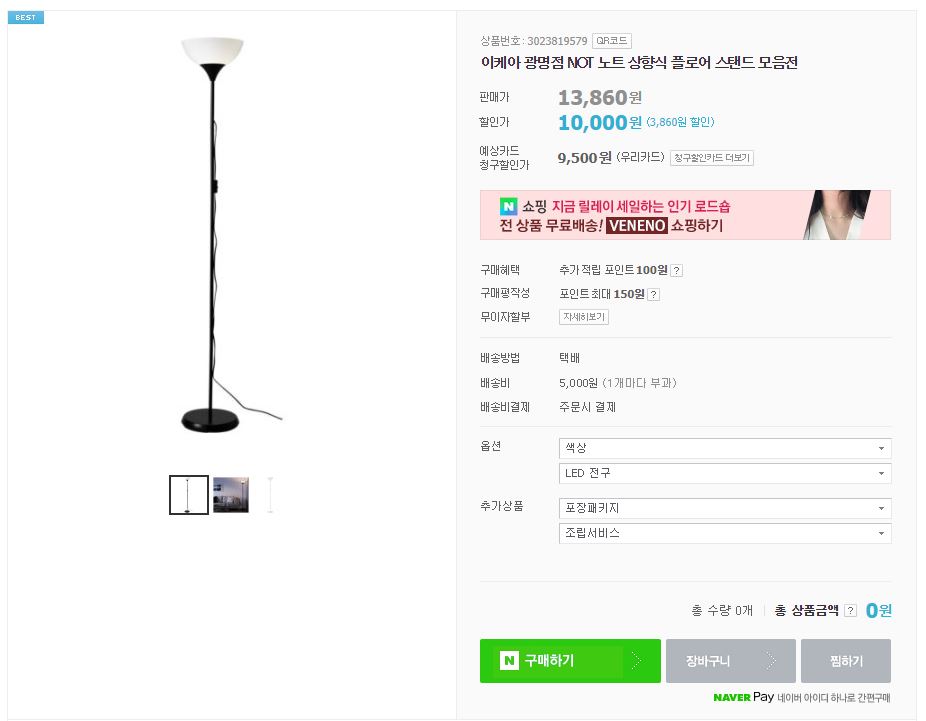This screenshot has width=926, height=721.
Task: Click 자세히보기 for 무이자할부
Action: pos(585,317)
